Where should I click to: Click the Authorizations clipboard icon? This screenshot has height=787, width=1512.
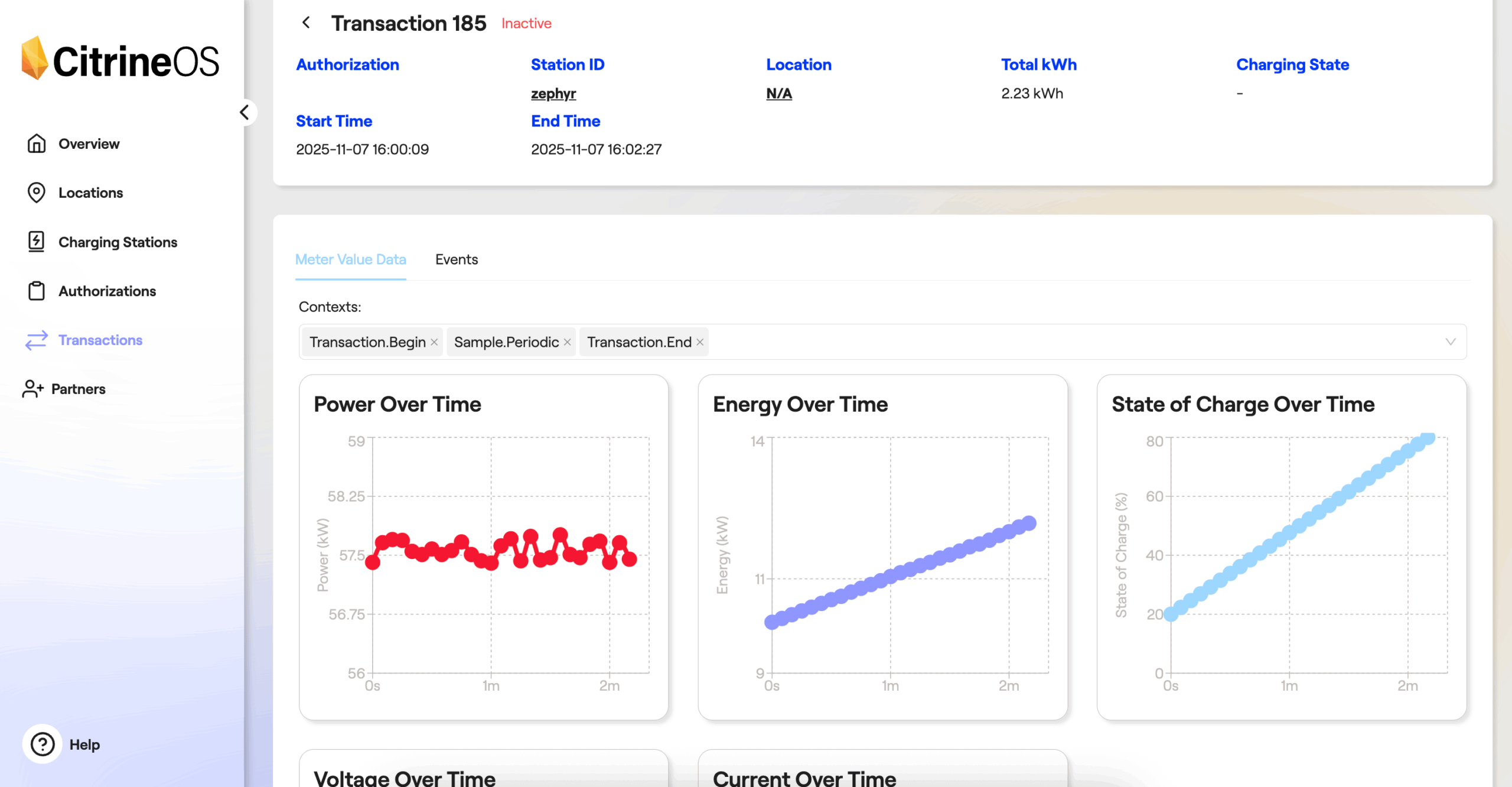point(37,291)
